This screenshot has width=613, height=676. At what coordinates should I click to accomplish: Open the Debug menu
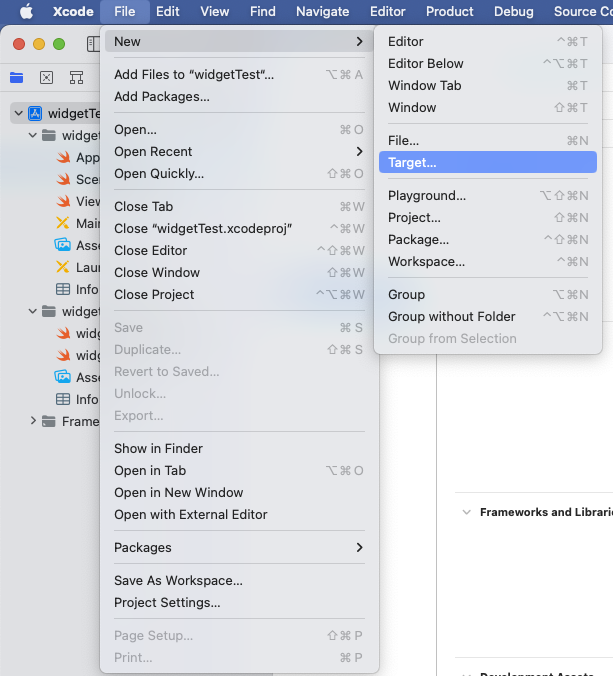(x=513, y=12)
